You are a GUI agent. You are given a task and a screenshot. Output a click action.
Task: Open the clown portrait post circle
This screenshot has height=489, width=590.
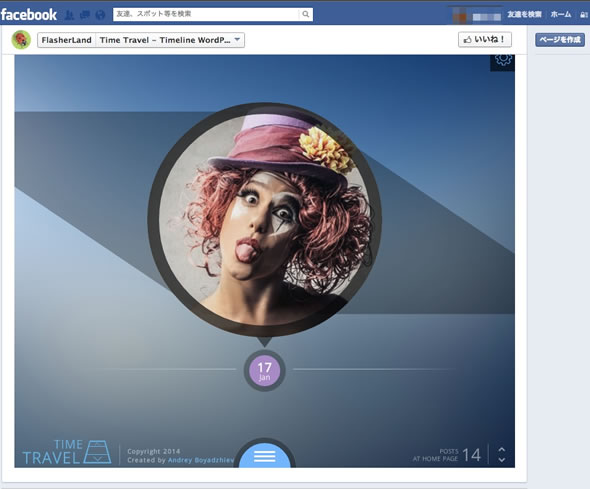tap(265, 219)
